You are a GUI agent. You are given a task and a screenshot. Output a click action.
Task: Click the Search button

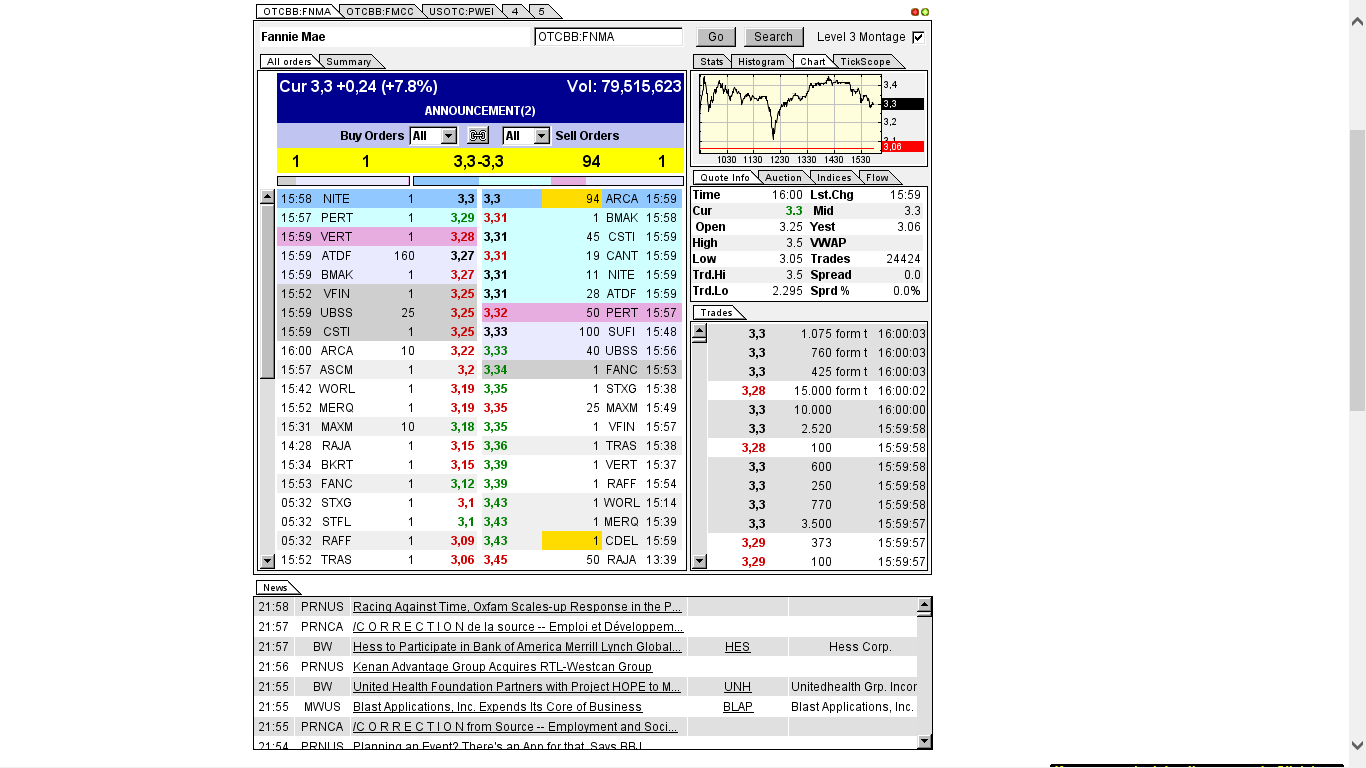coord(771,36)
